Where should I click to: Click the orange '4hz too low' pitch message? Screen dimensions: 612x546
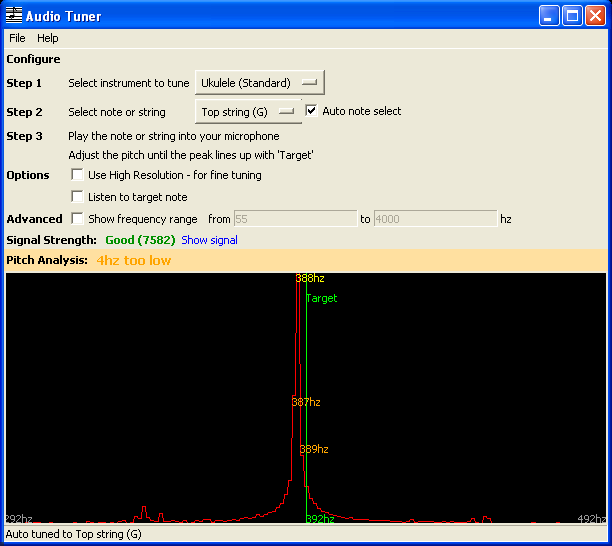pyautogui.click(x=134, y=261)
